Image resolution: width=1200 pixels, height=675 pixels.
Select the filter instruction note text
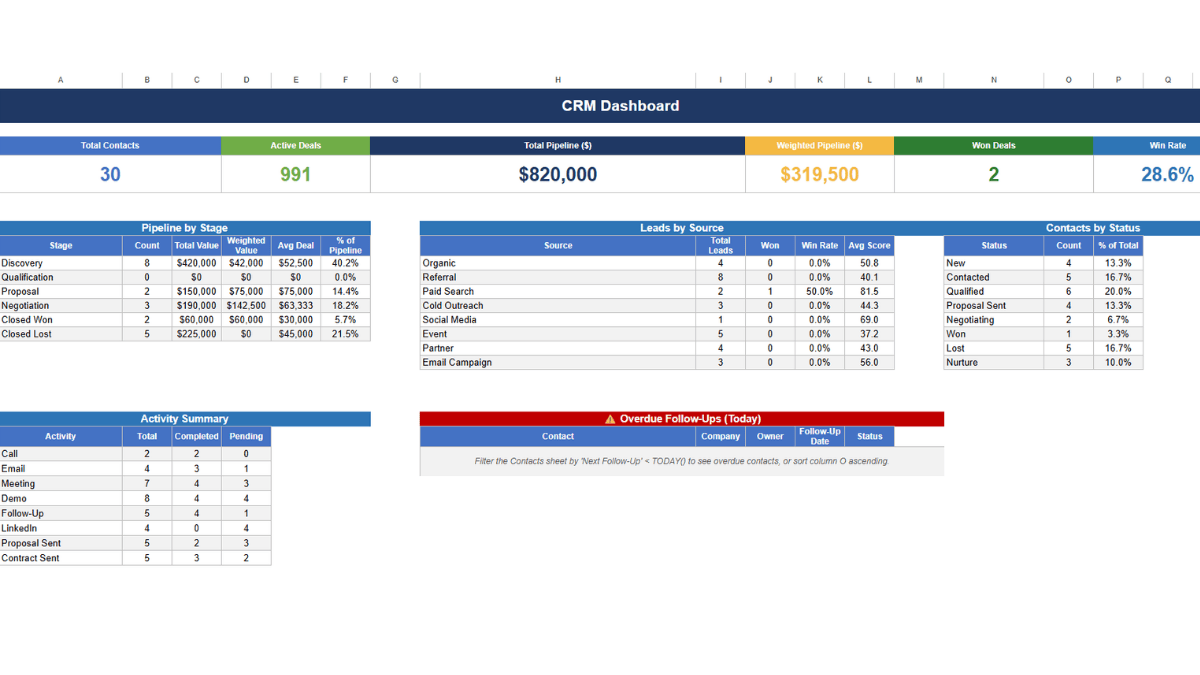click(x=680, y=461)
